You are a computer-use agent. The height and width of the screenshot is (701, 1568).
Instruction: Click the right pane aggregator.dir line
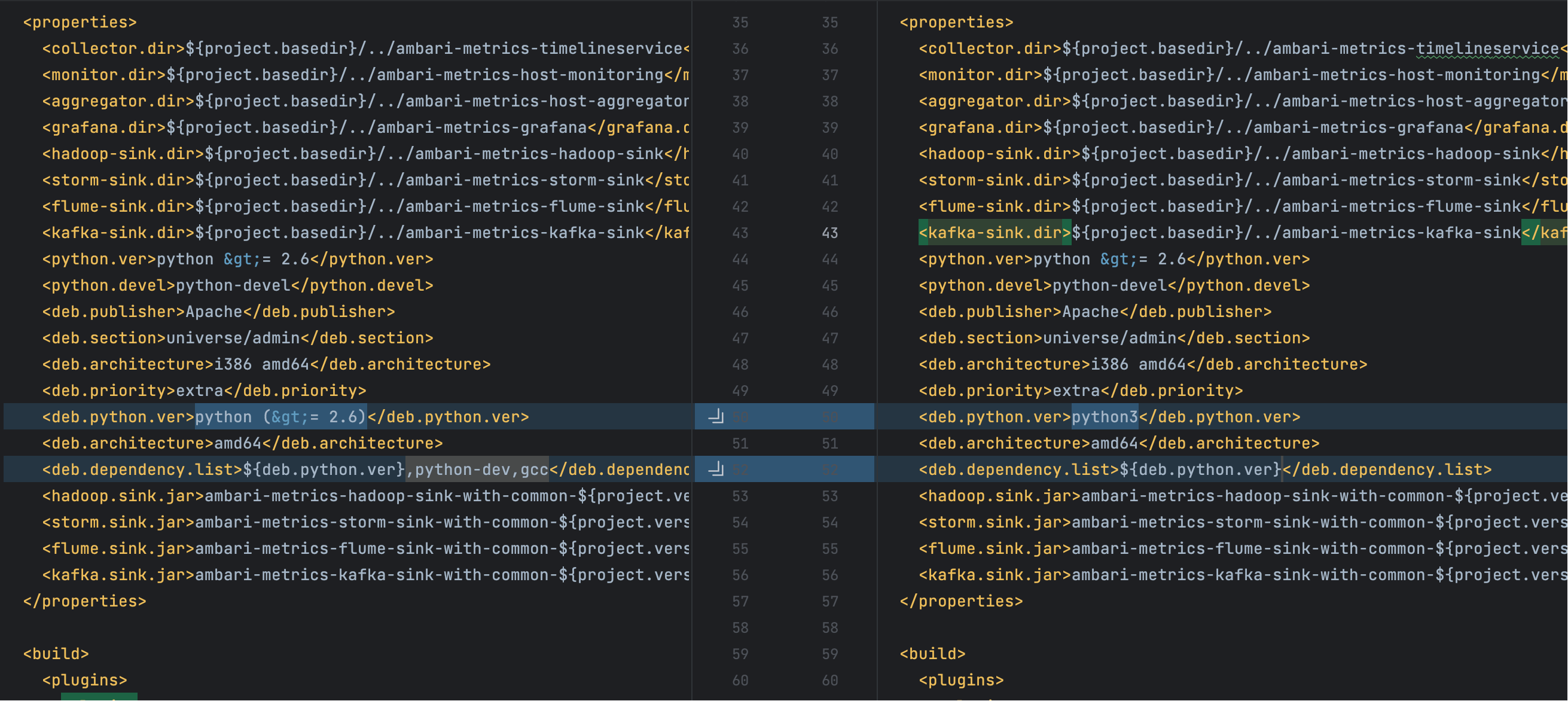(x=1241, y=101)
